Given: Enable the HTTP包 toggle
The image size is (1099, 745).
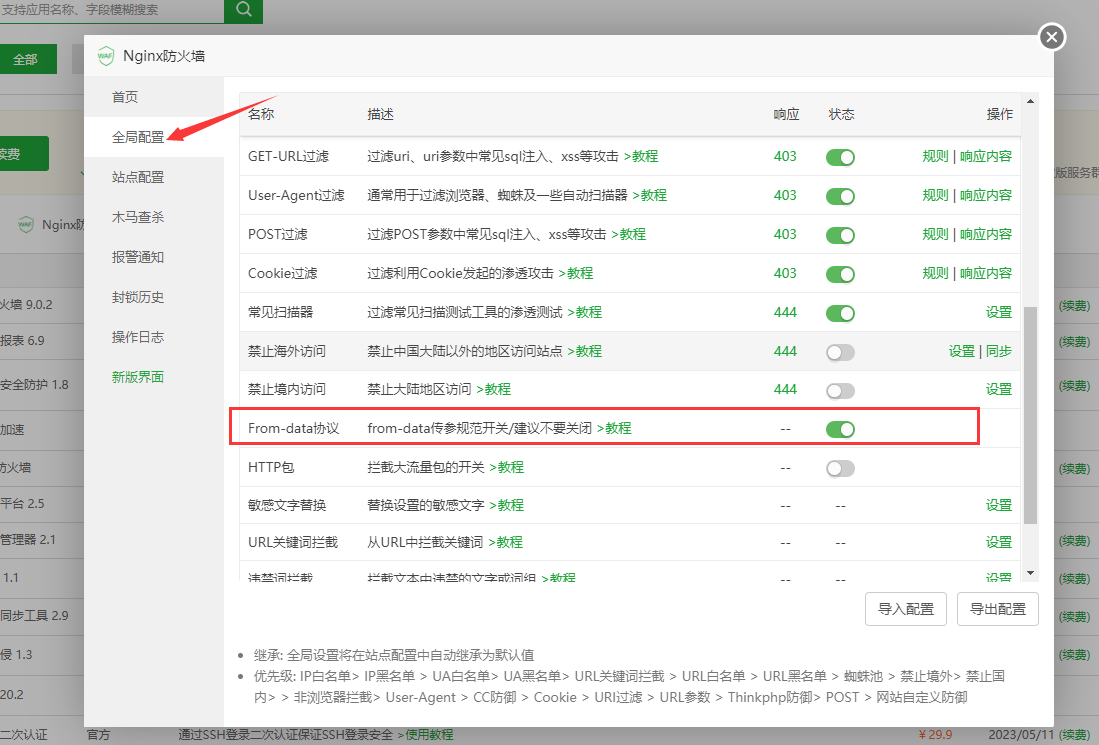Looking at the screenshot, I should click(x=840, y=468).
